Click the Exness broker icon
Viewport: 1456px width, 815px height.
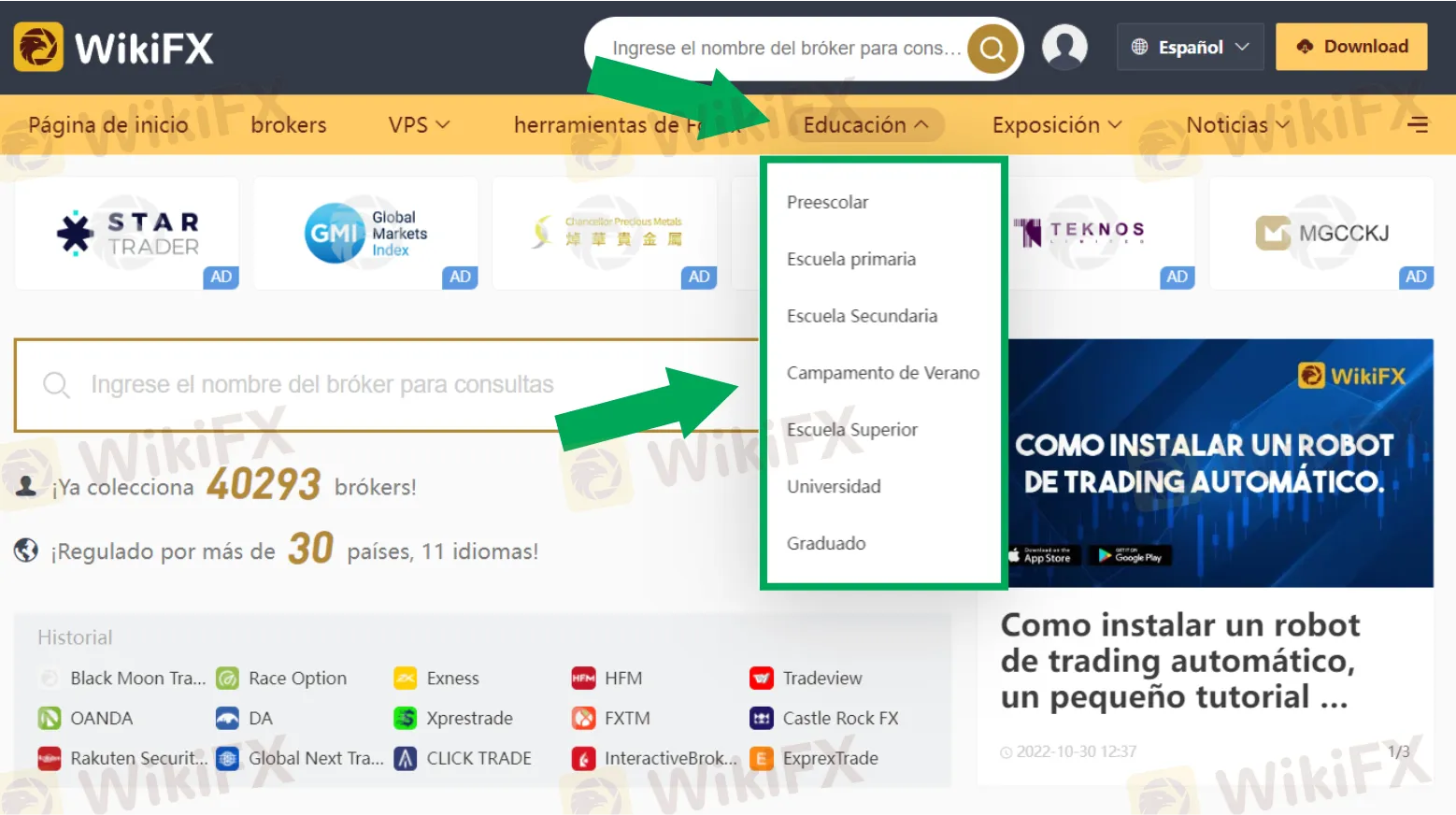point(406,678)
